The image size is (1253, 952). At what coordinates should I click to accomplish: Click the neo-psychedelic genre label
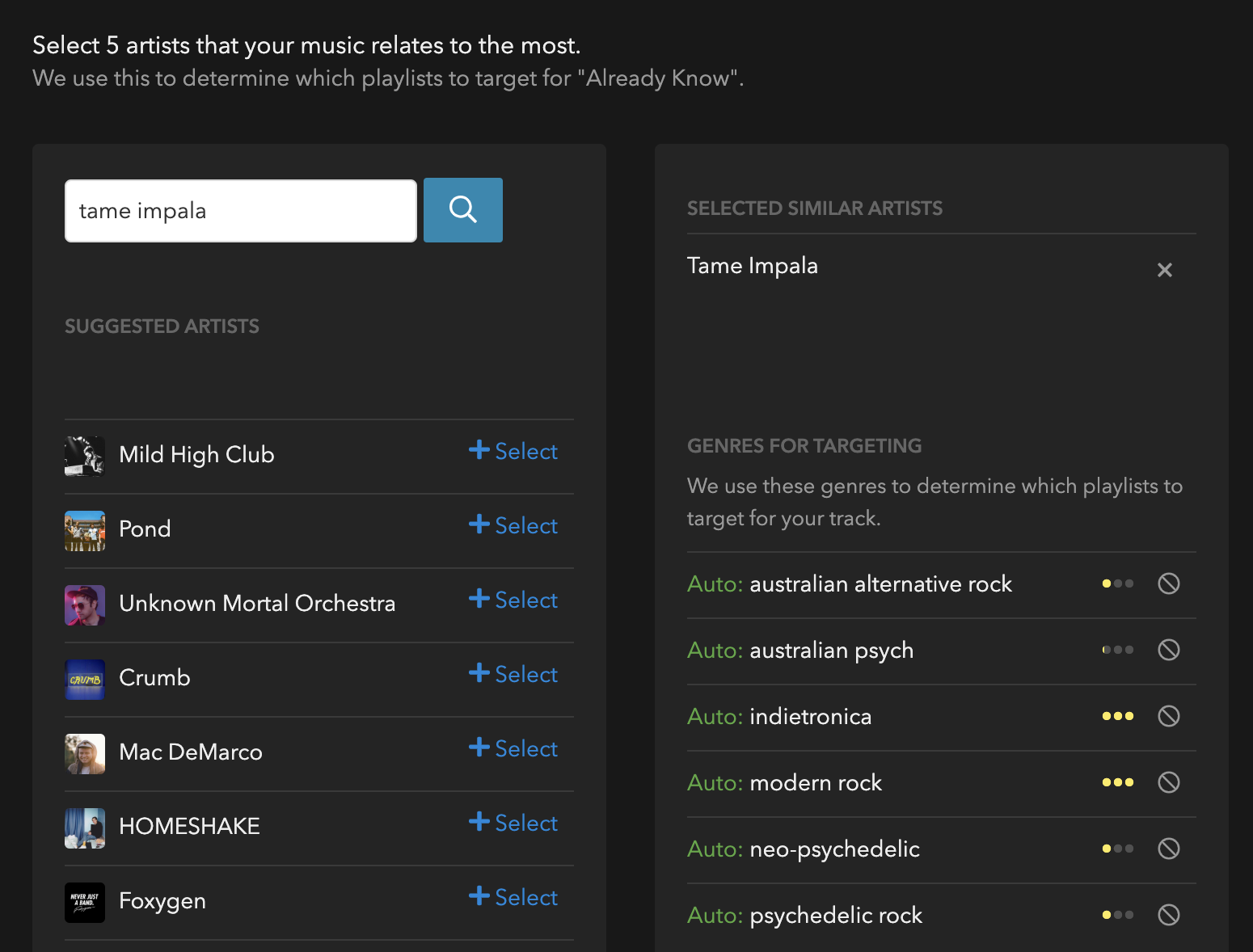tap(835, 849)
